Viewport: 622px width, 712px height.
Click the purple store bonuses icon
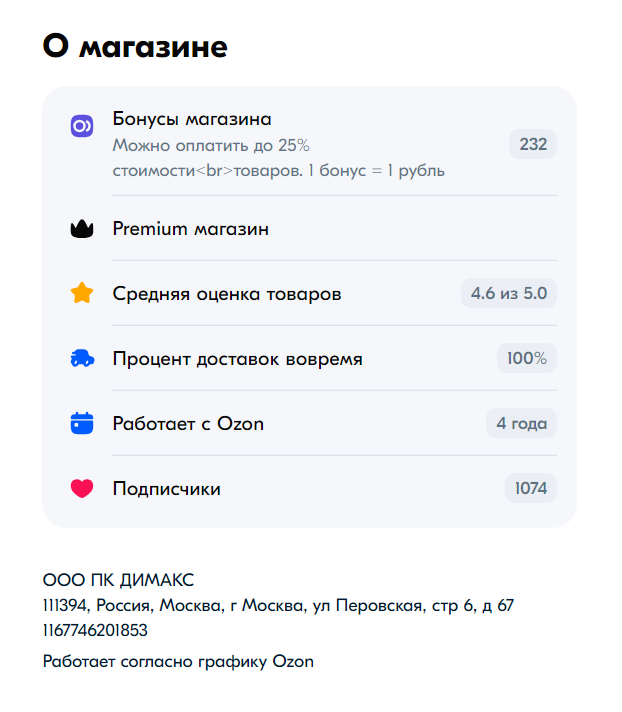(82, 126)
